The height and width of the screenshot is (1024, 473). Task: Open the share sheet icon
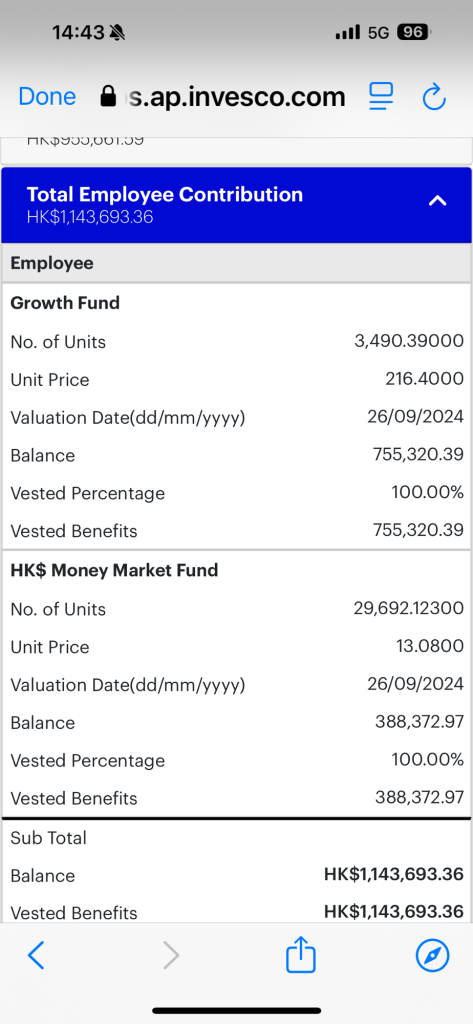(301, 954)
